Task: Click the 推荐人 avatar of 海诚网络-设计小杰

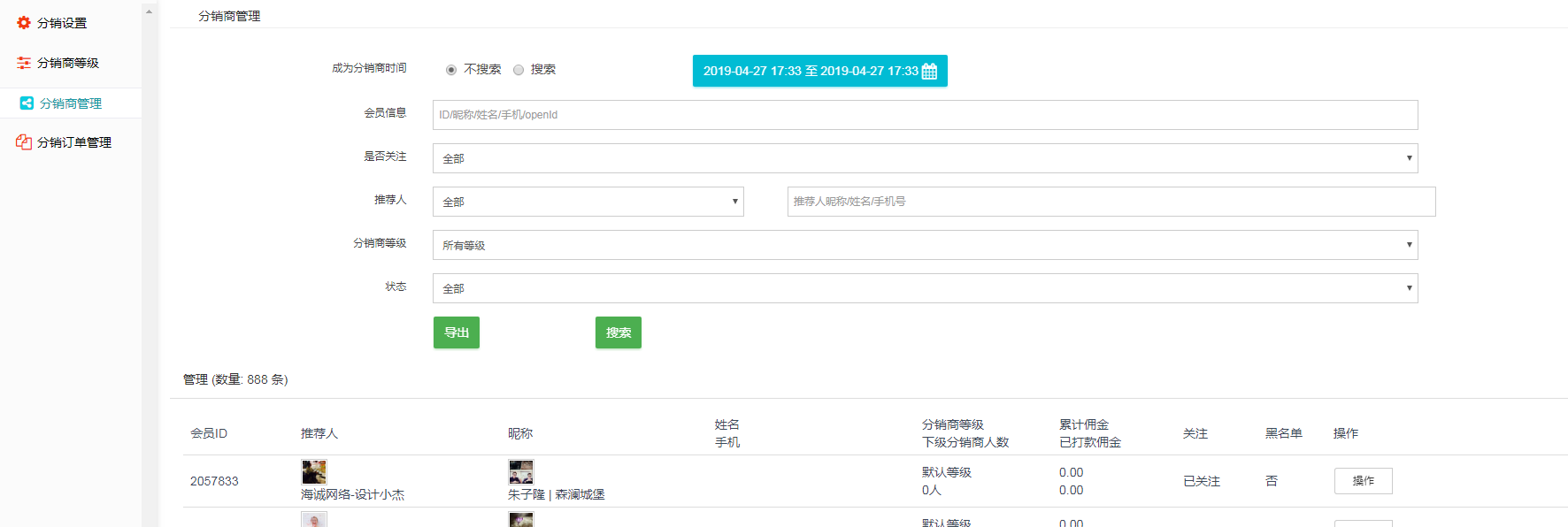Action: tap(314, 471)
